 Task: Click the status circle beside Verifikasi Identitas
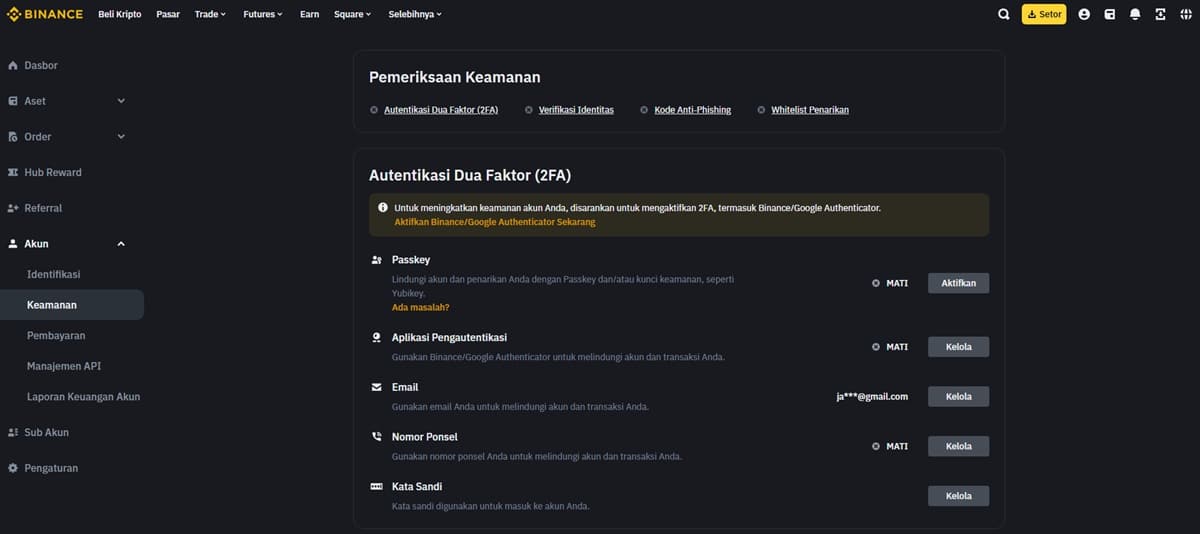pos(529,110)
